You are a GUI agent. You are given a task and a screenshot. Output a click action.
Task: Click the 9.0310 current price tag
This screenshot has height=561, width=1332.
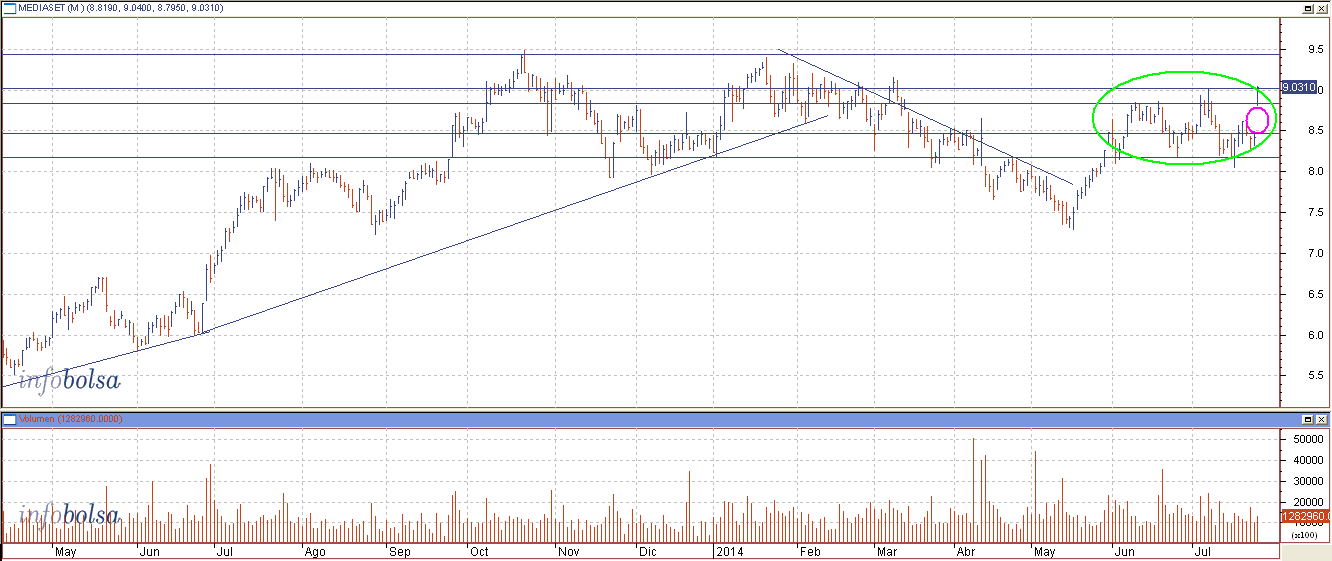coord(1298,88)
